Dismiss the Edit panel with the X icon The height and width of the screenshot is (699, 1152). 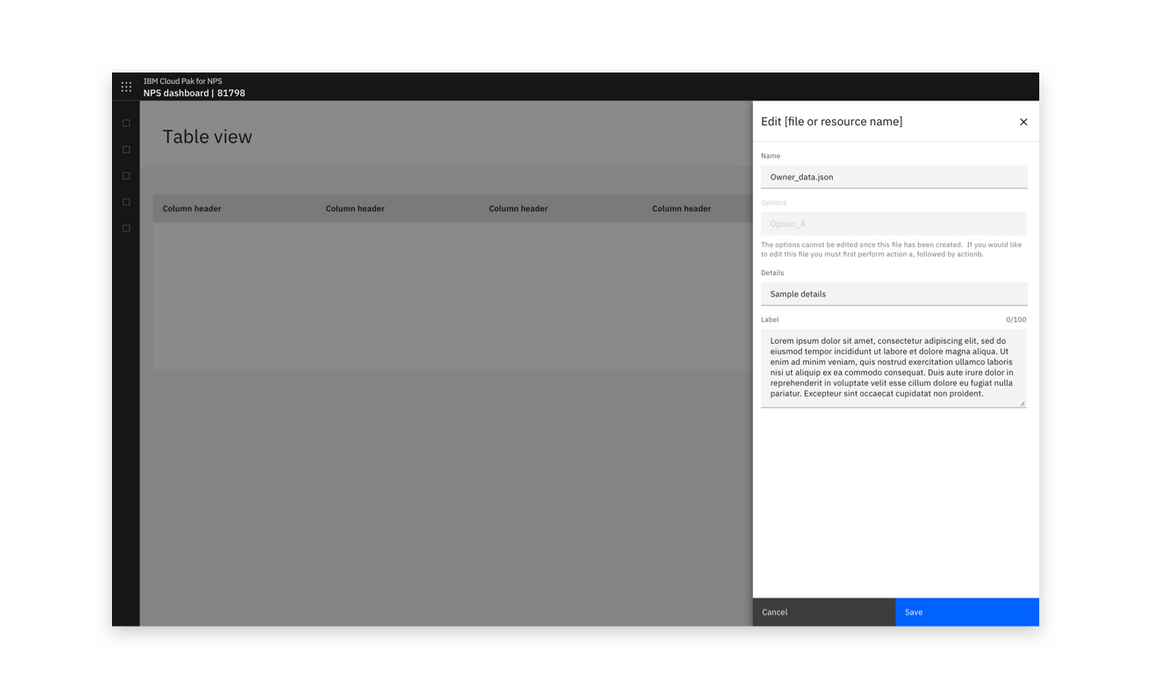point(1023,121)
